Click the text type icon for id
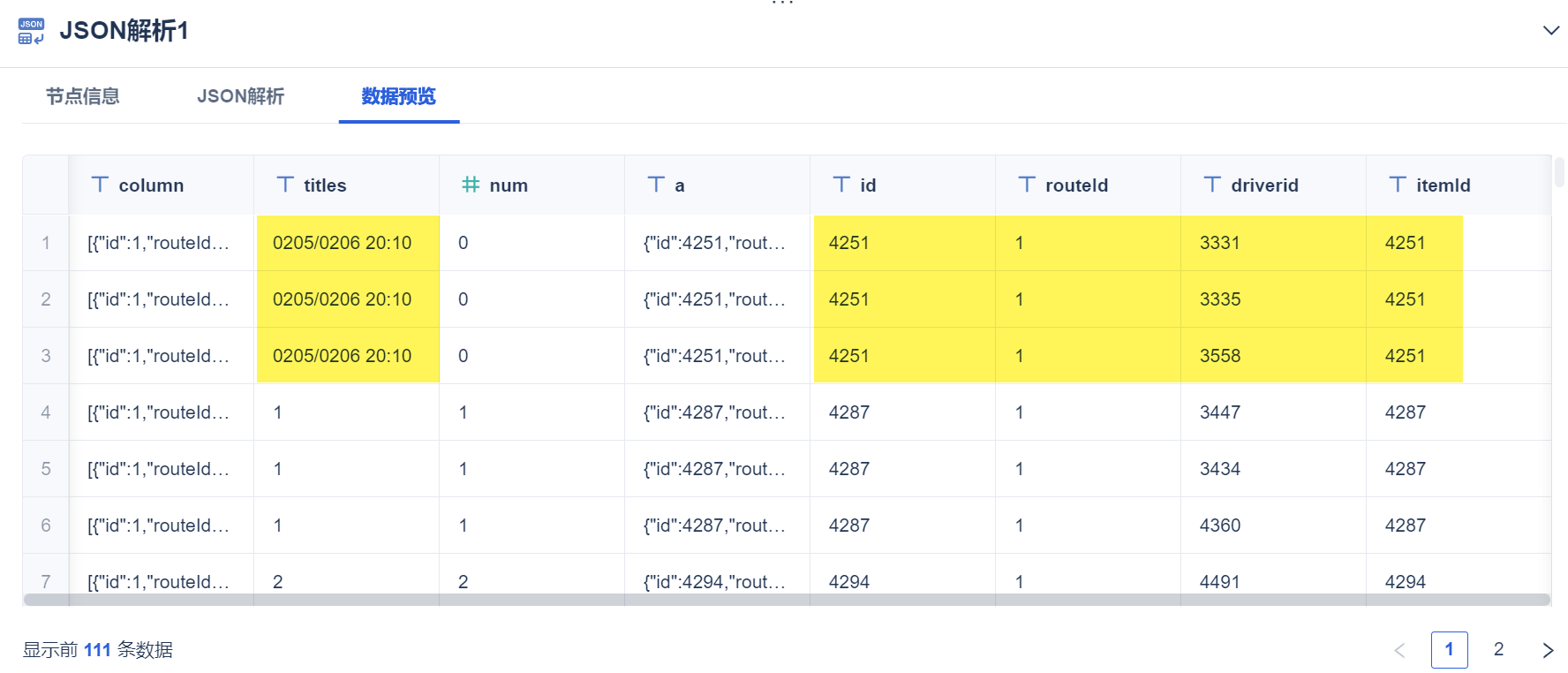Image resolution: width=1568 pixels, height=673 pixels. 841,185
